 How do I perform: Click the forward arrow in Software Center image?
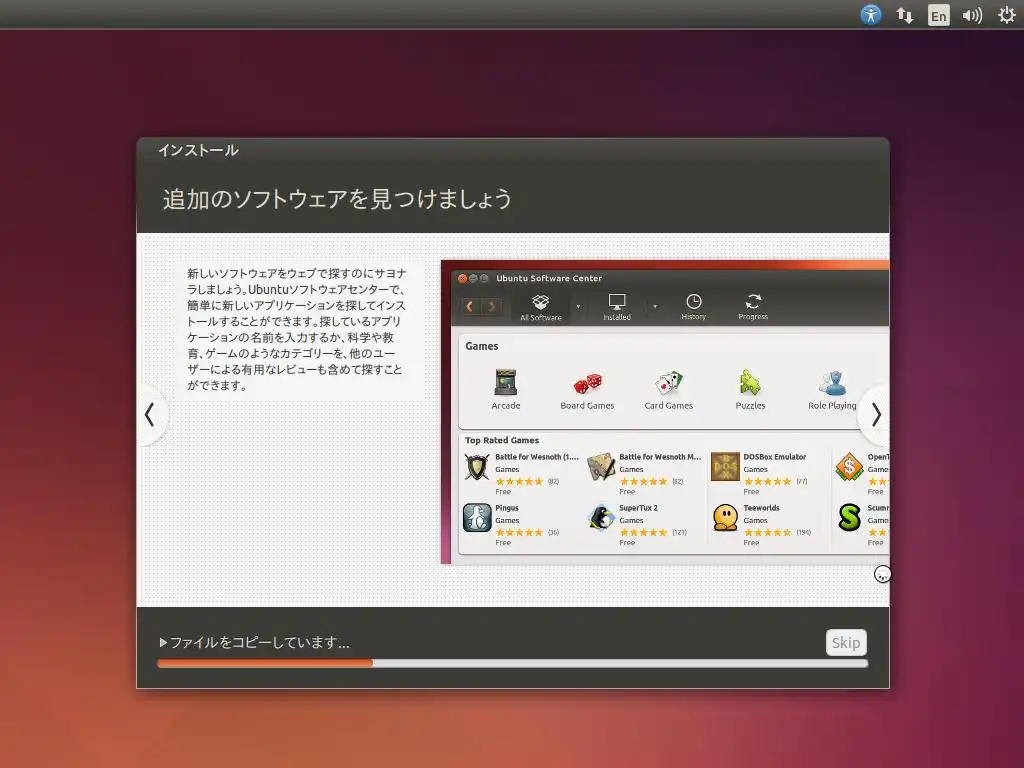point(492,306)
